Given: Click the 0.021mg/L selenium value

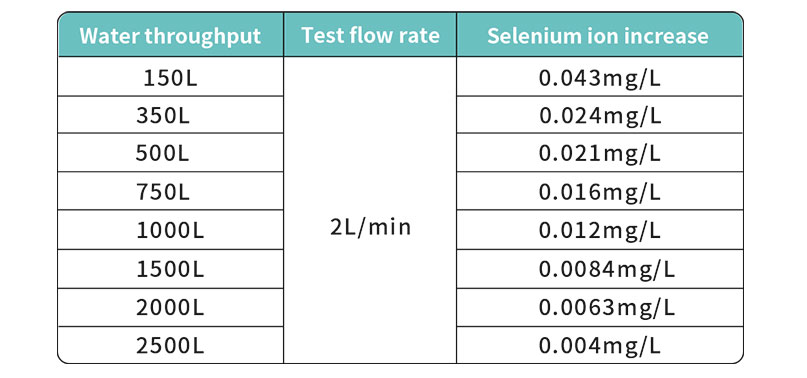Looking at the screenshot, I should (600, 153).
